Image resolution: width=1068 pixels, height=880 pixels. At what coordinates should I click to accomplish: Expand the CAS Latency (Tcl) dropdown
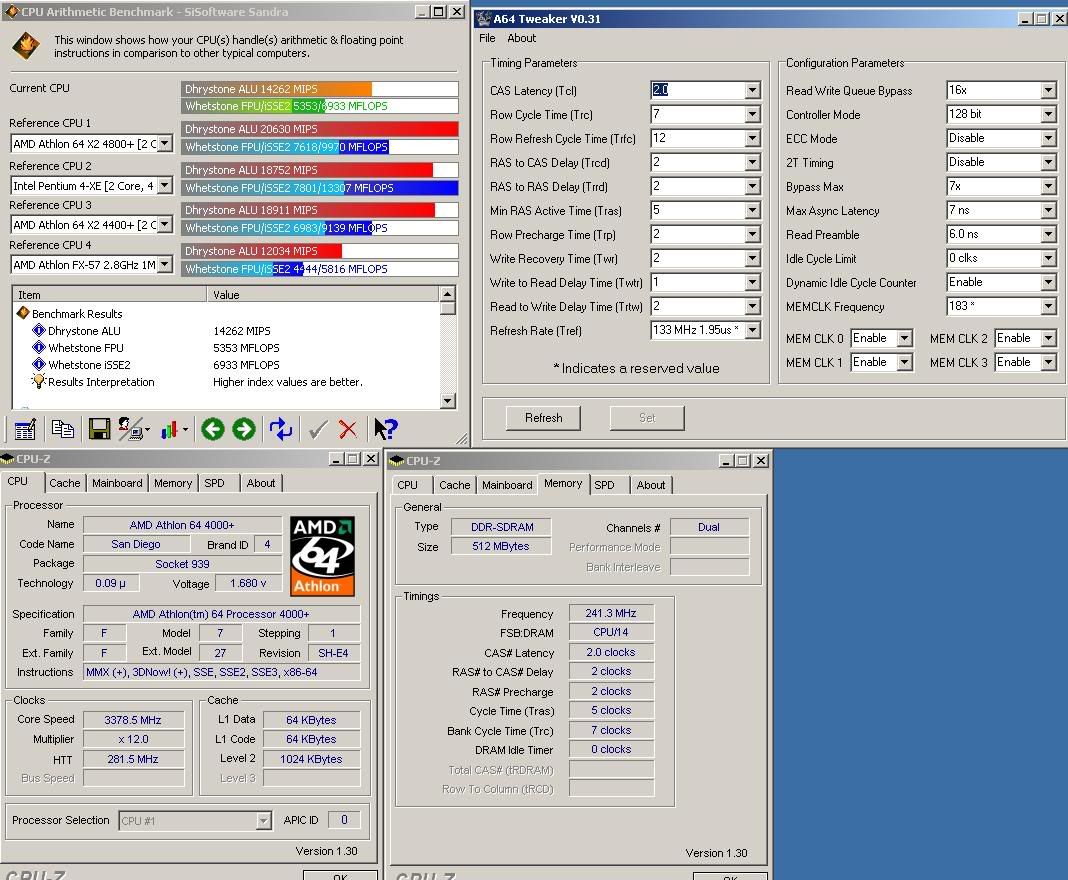[753, 90]
